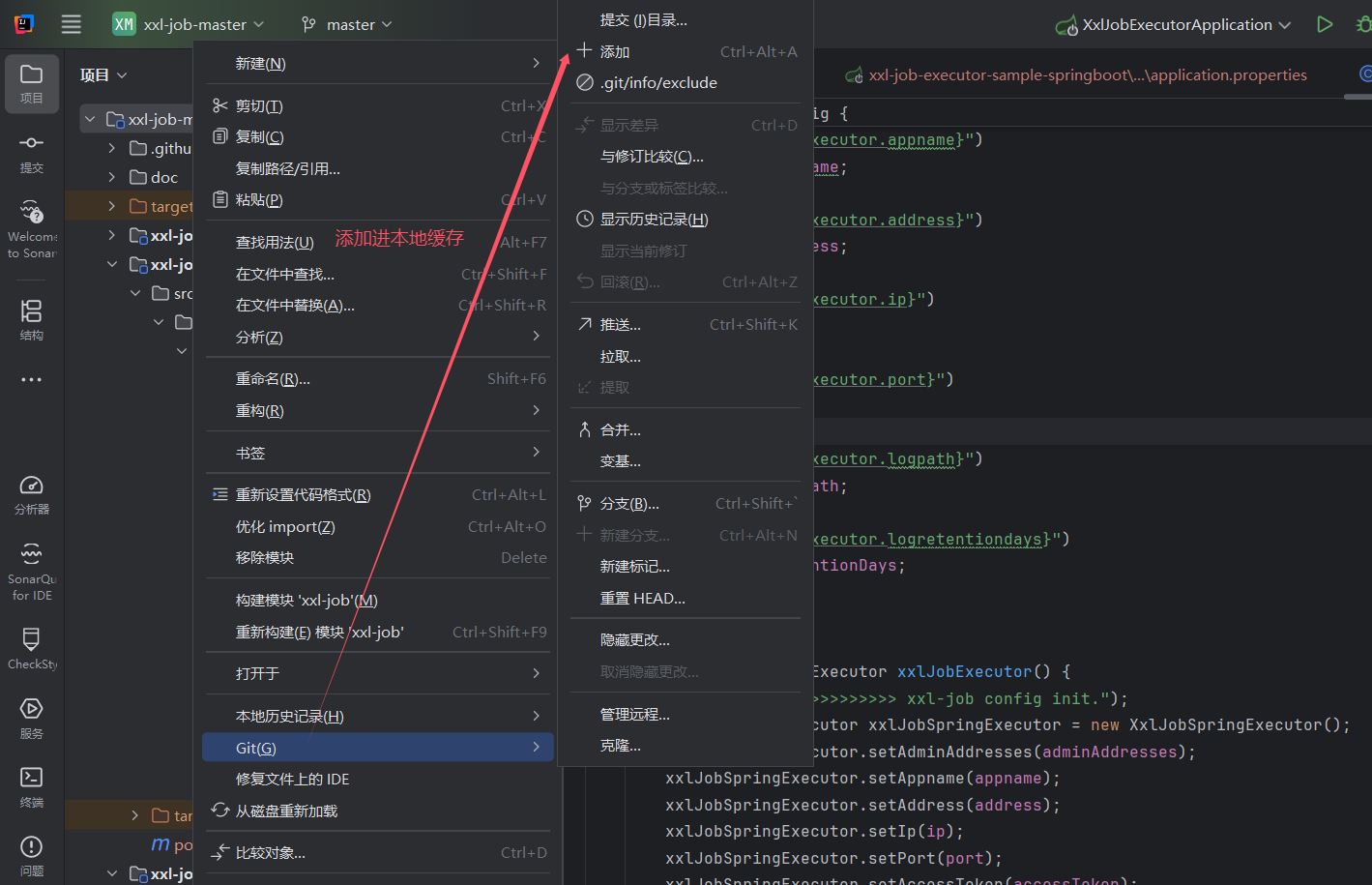Open the Profiler tool window
The width and height of the screenshot is (1372, 885).
point(31,493)
